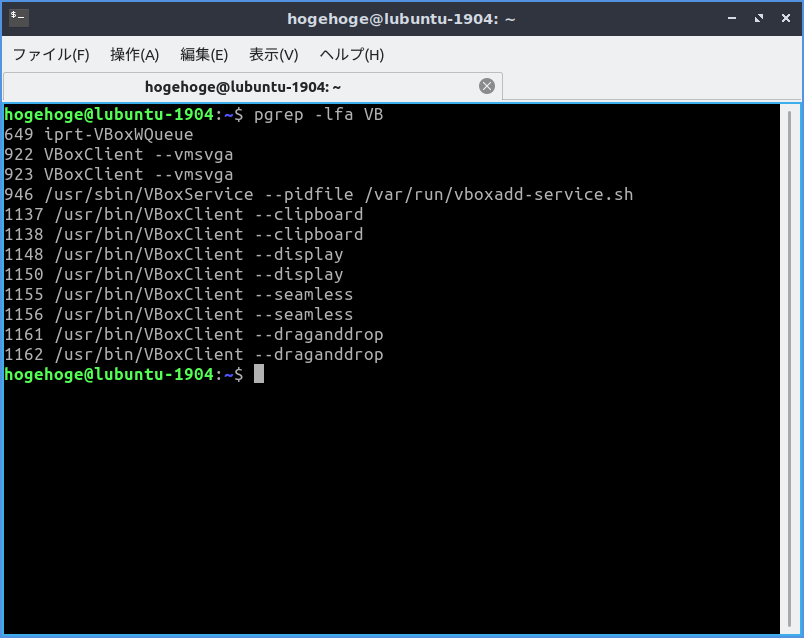The height and width of the screenshot is (638, 804).
Task: Close the terminal window
Action: click(x=786, y=18)
